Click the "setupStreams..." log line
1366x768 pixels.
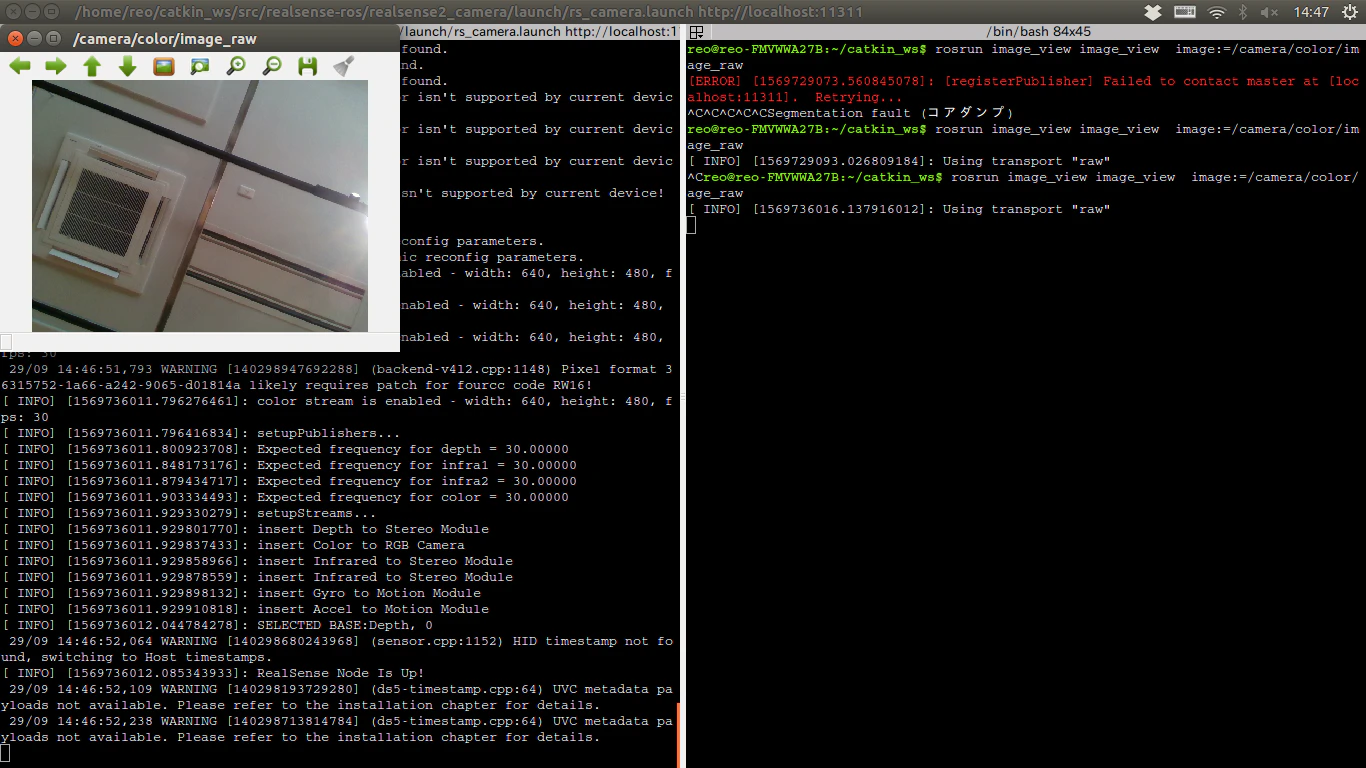189,513
